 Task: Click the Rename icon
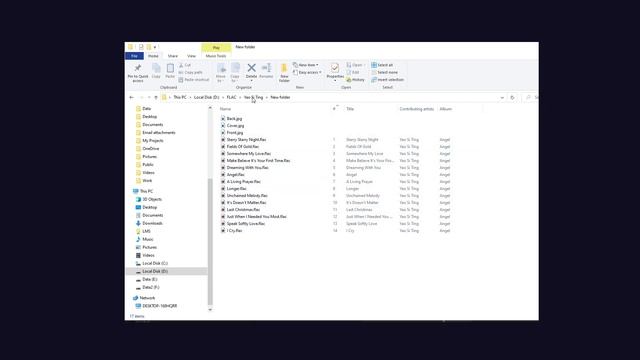[266, 68]
